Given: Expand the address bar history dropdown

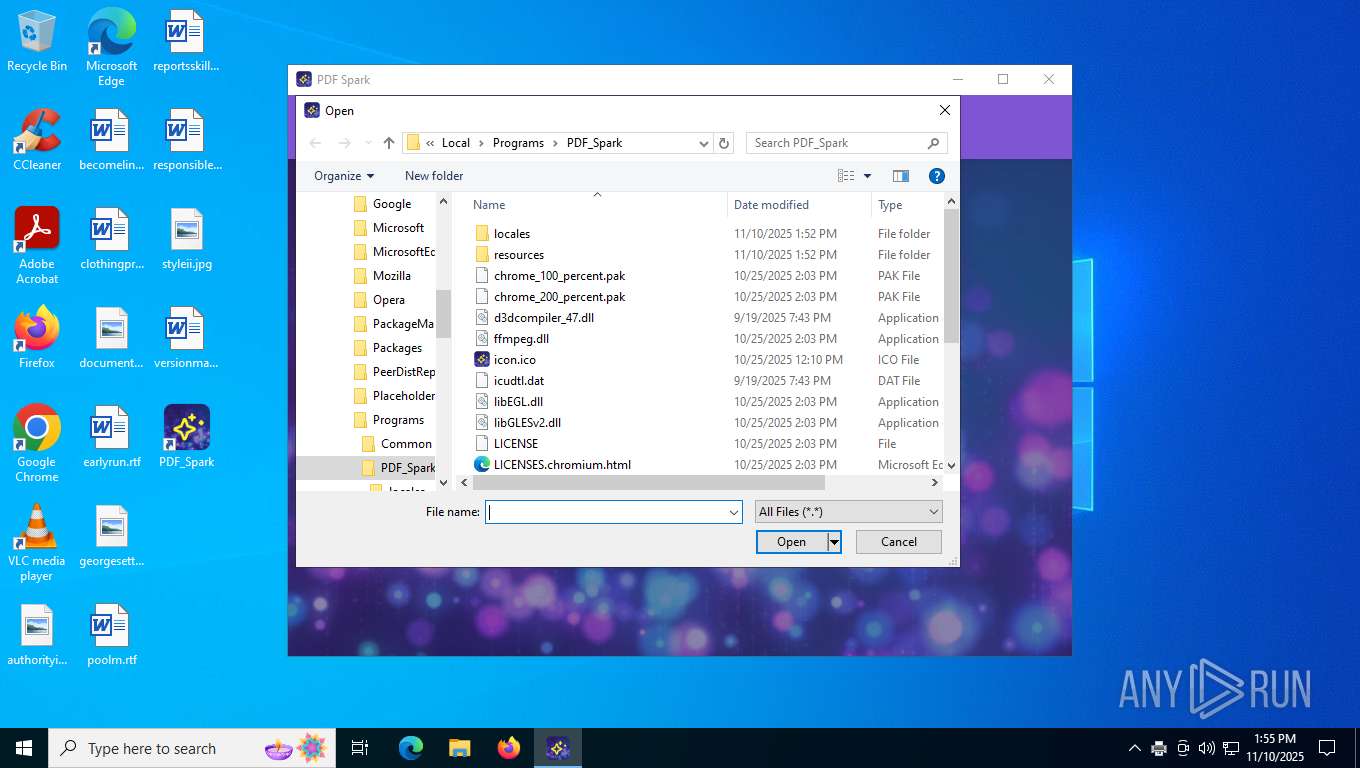Looking at the screenshot, I should pyautogui.click(x=704, y=143).
